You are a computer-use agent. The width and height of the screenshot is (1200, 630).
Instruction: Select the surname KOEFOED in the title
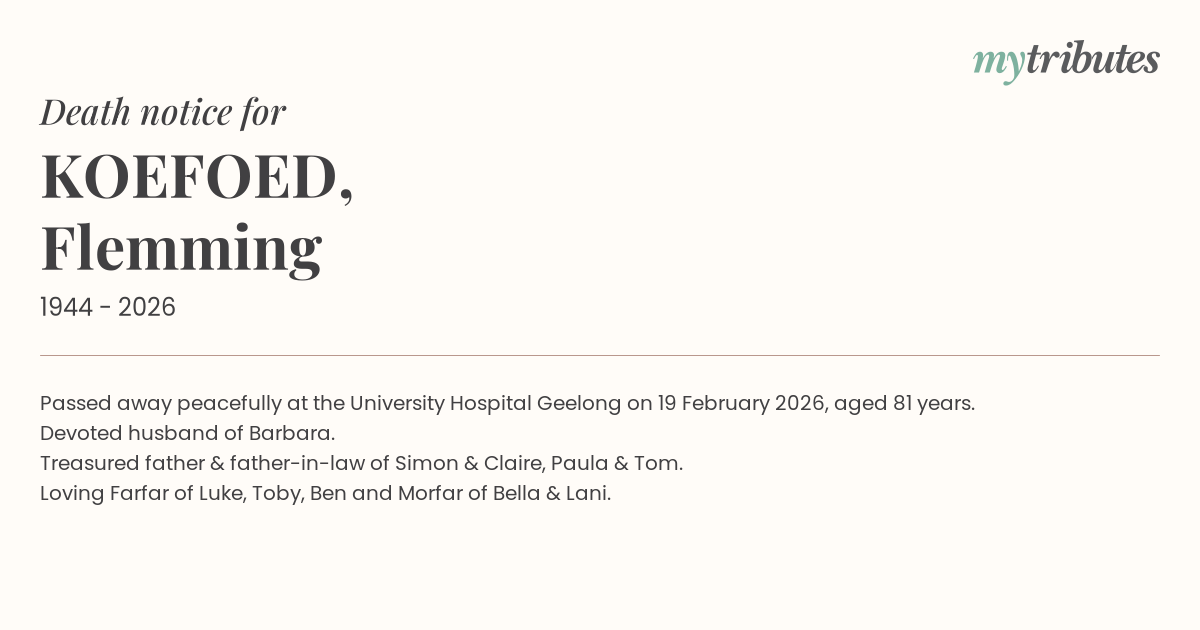(x=190, y=178)
